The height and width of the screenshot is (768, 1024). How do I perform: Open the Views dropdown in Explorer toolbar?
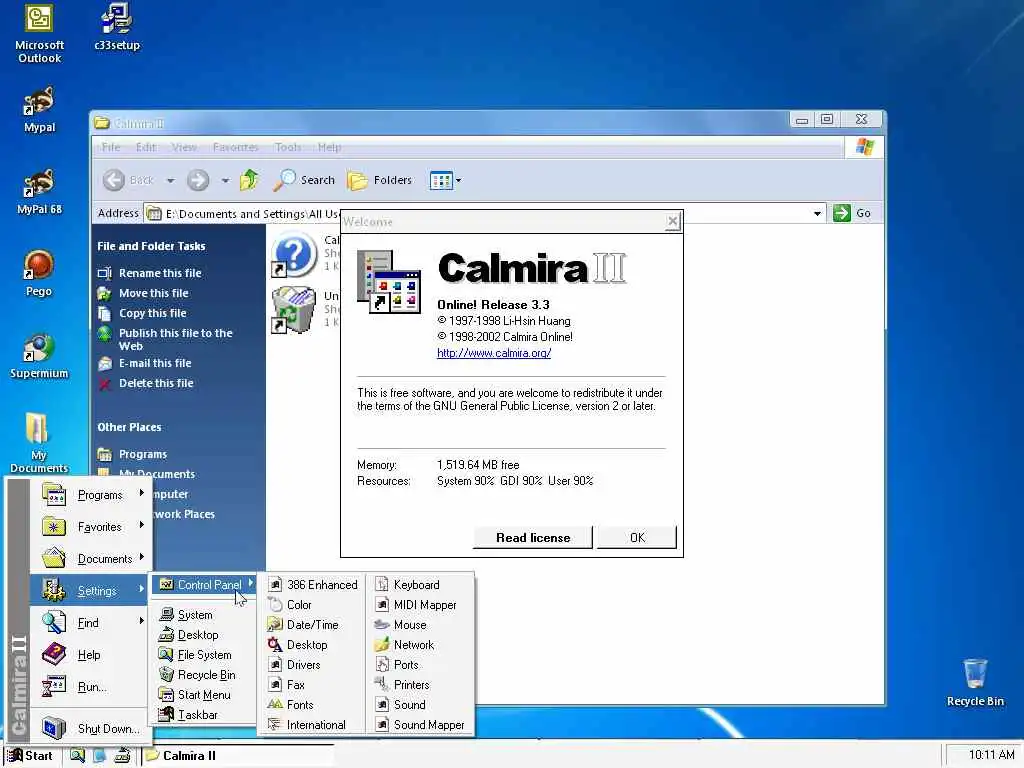click(445, 180)
